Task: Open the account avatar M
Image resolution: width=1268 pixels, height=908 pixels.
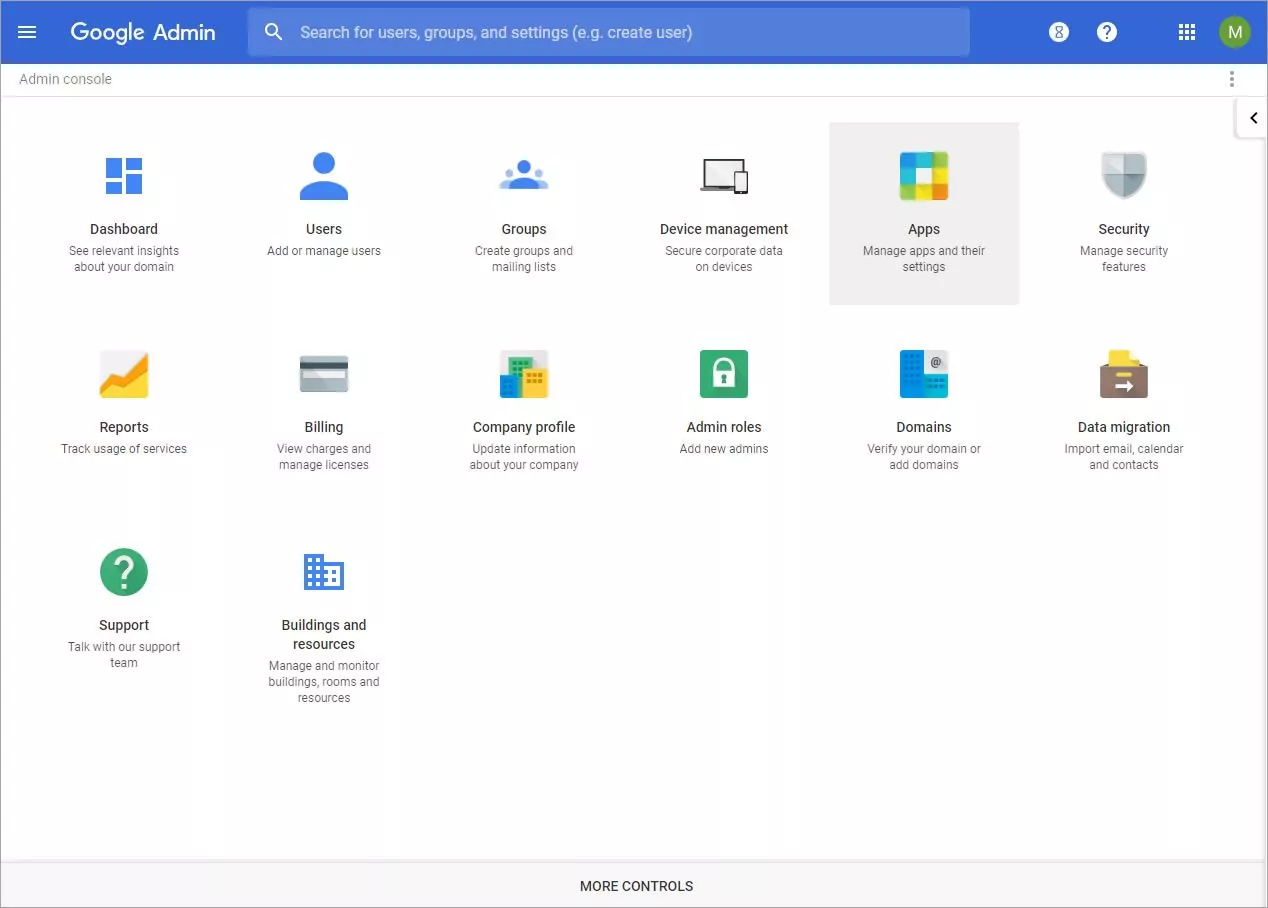Action: (1235, 32)
